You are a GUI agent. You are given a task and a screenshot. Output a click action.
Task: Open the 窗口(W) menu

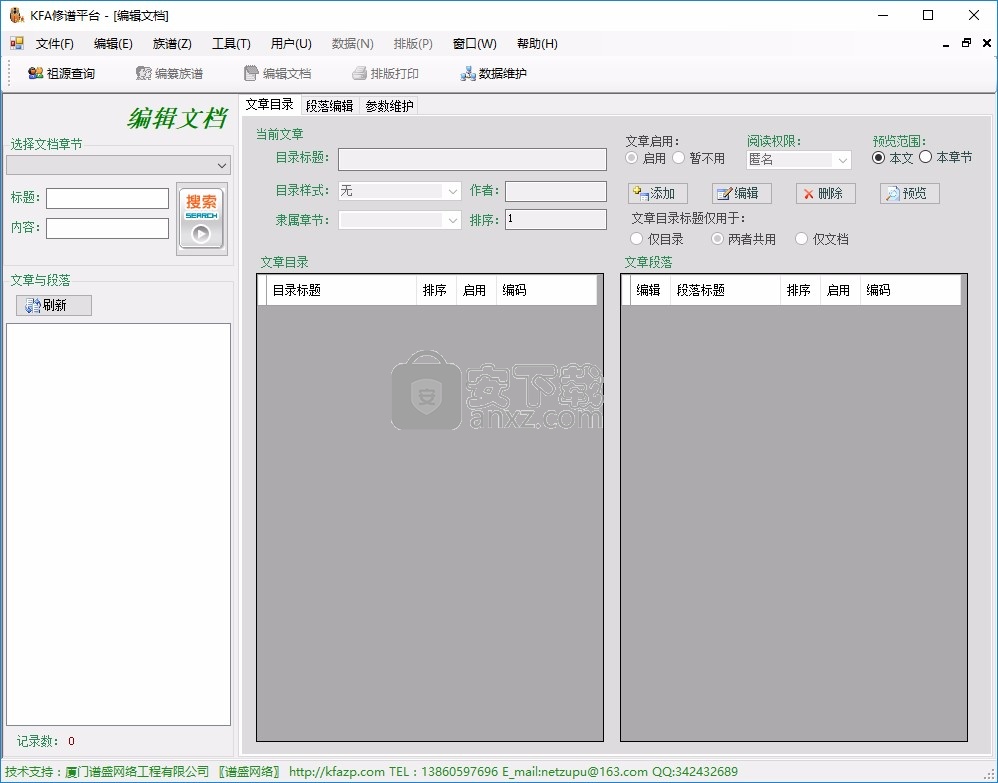[474, 43]
